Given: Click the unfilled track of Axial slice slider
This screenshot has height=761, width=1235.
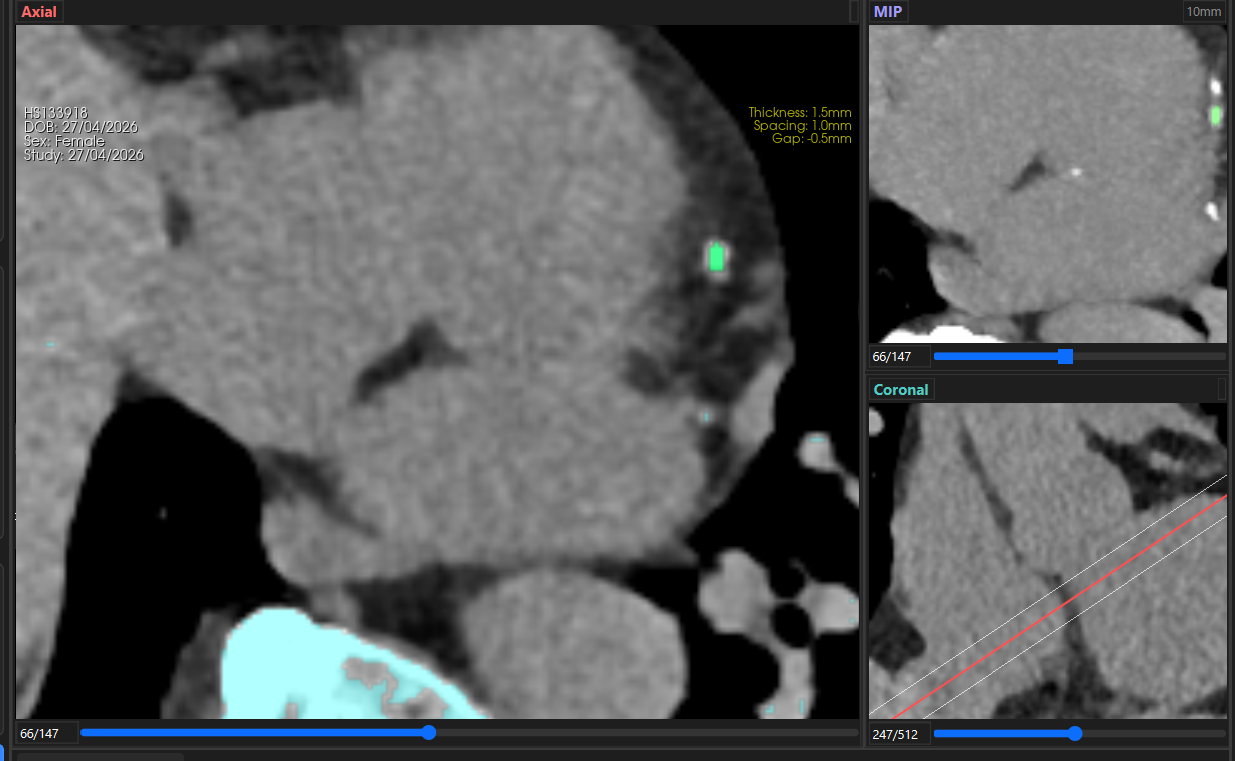Looking at the screenshot, I should 646,733.
